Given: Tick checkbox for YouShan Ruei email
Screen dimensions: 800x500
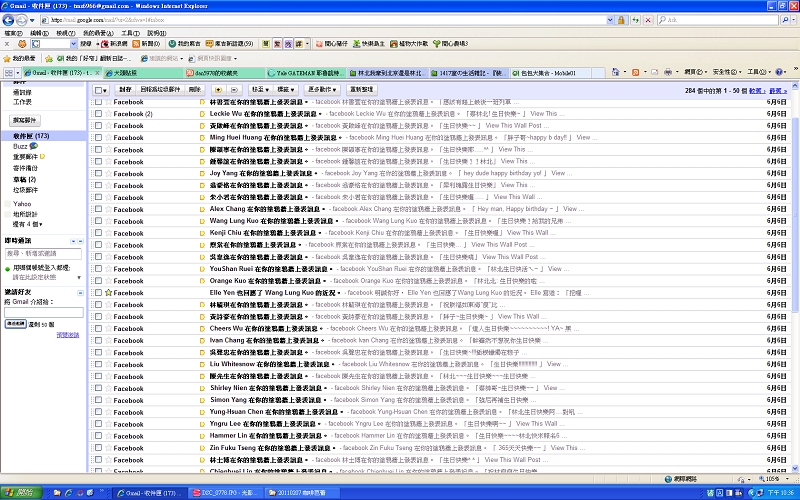Looking at the screenshot, I should [x=98, y=269].
